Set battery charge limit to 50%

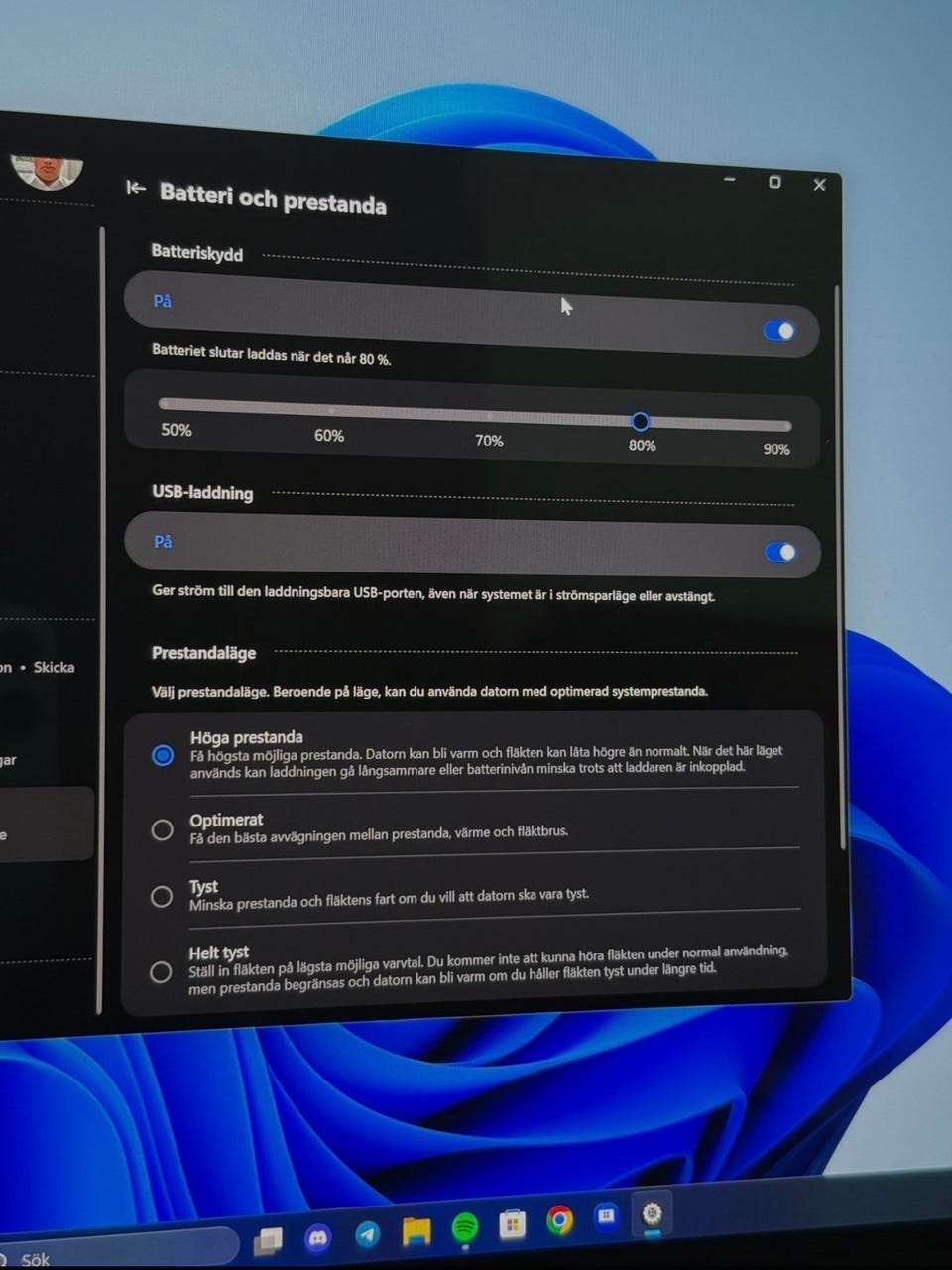pyautogui.click(x=165, y=404)
